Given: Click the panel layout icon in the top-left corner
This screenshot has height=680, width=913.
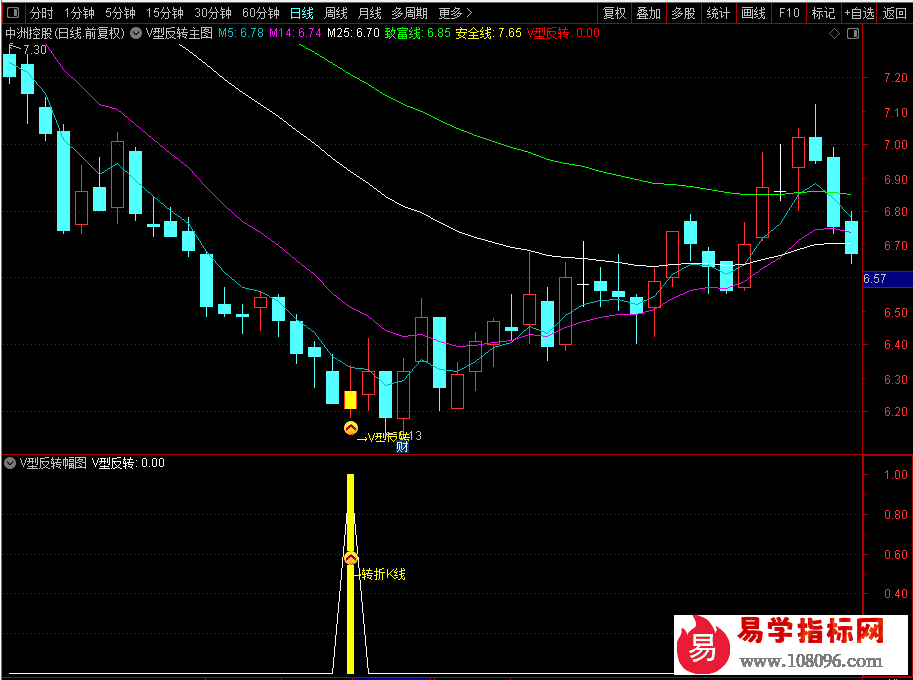Looking at the screenshot, I should click(13, 12).
